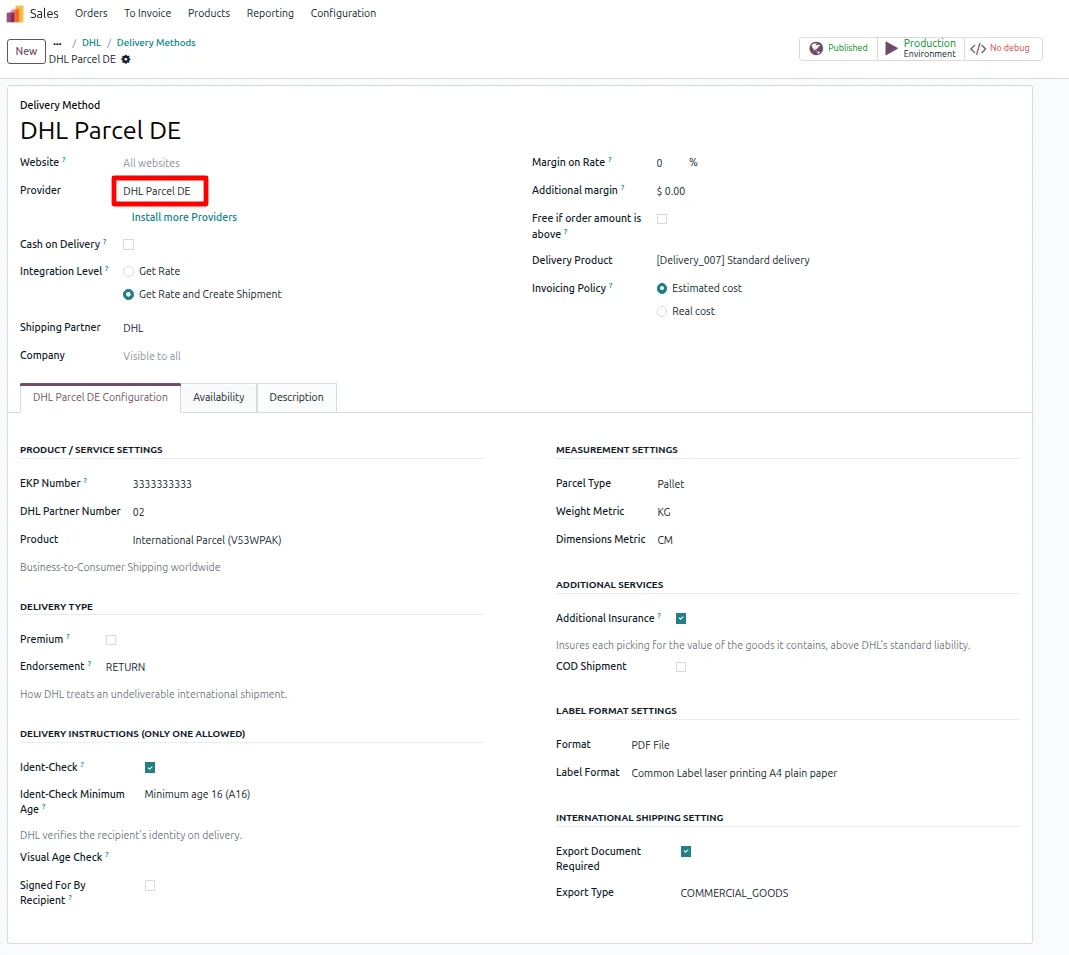Switch to the Description tab

(x=297, y=397)
